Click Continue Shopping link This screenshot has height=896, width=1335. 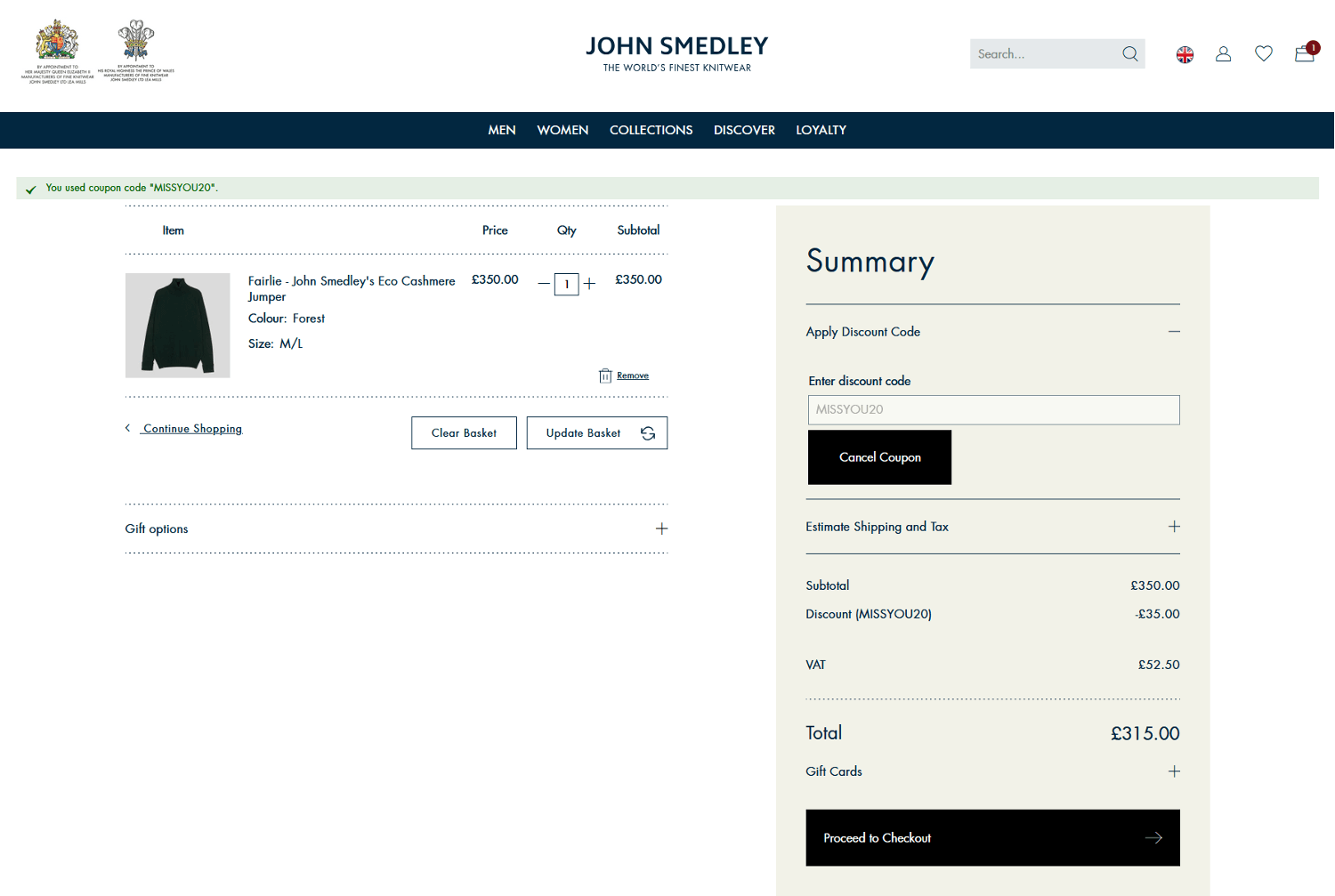(192, 429)
